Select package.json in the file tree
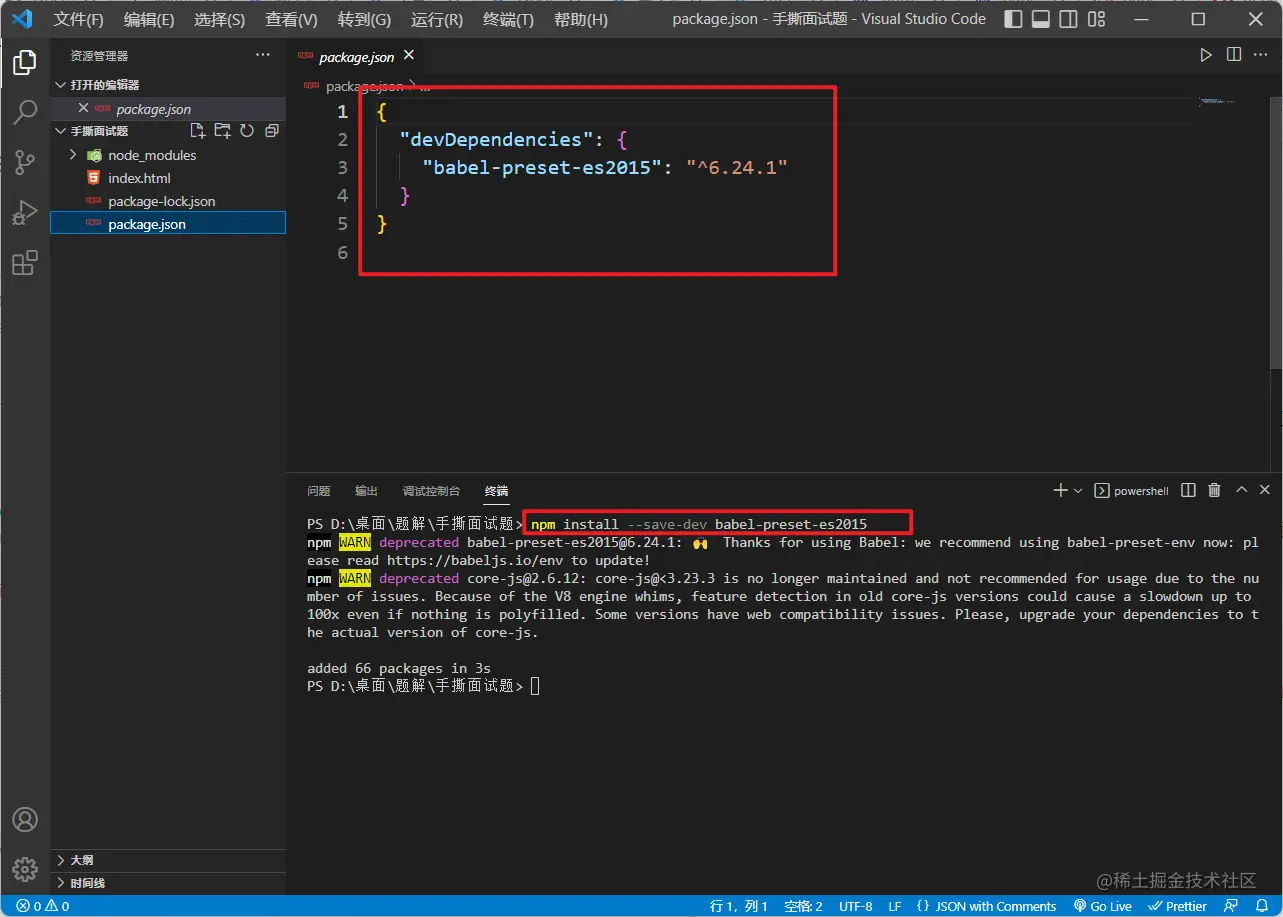This screenshot has width=1283, height=917. [168, 224]
